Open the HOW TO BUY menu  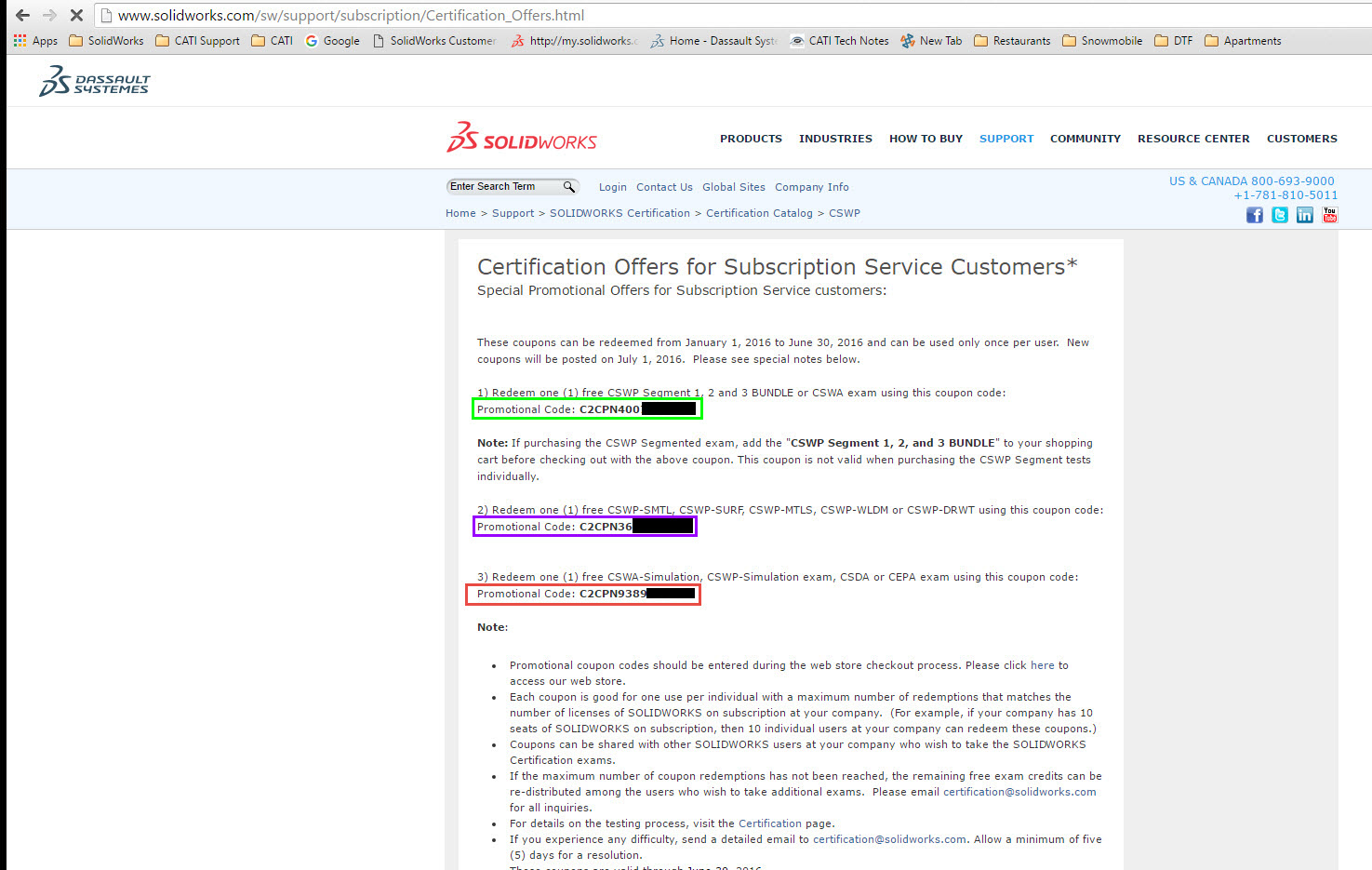(926, 139)
